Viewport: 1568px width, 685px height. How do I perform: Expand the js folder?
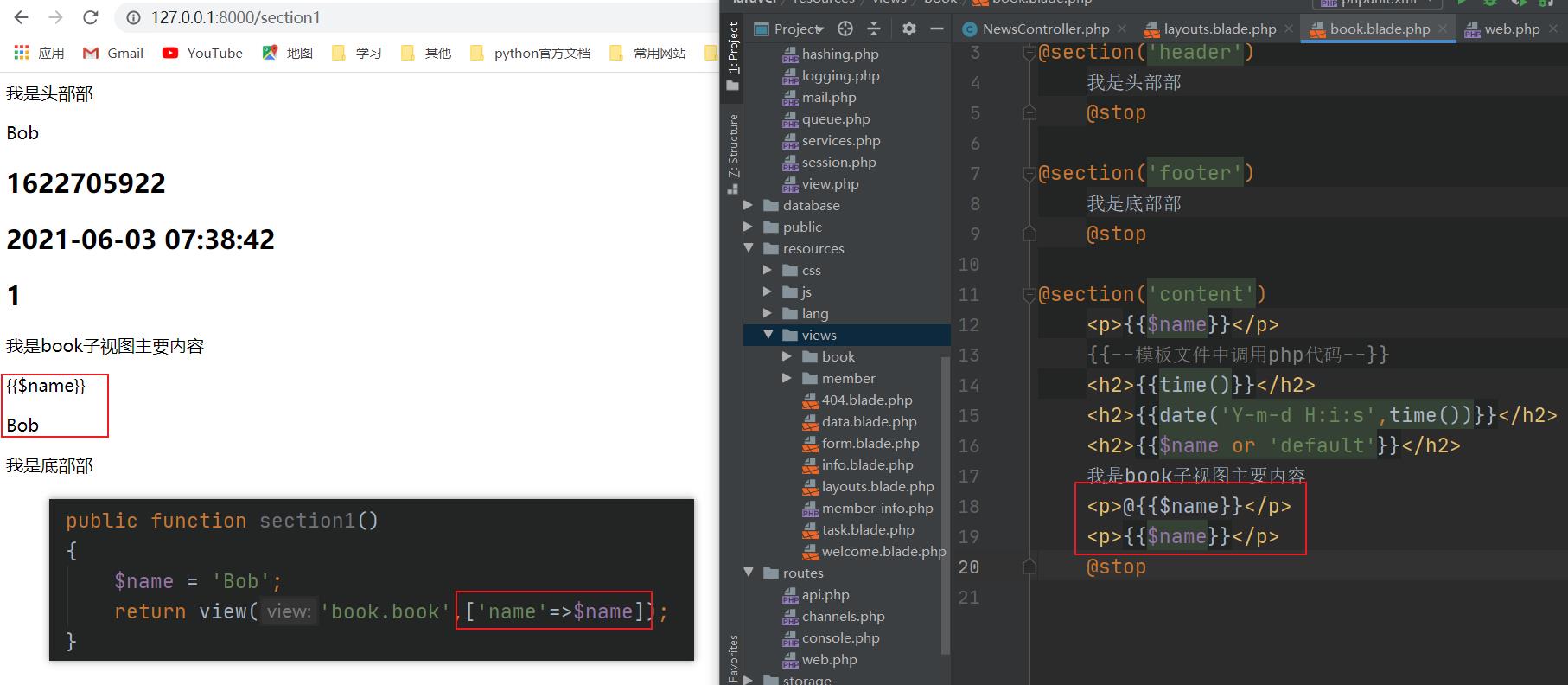tap(768, 291)
